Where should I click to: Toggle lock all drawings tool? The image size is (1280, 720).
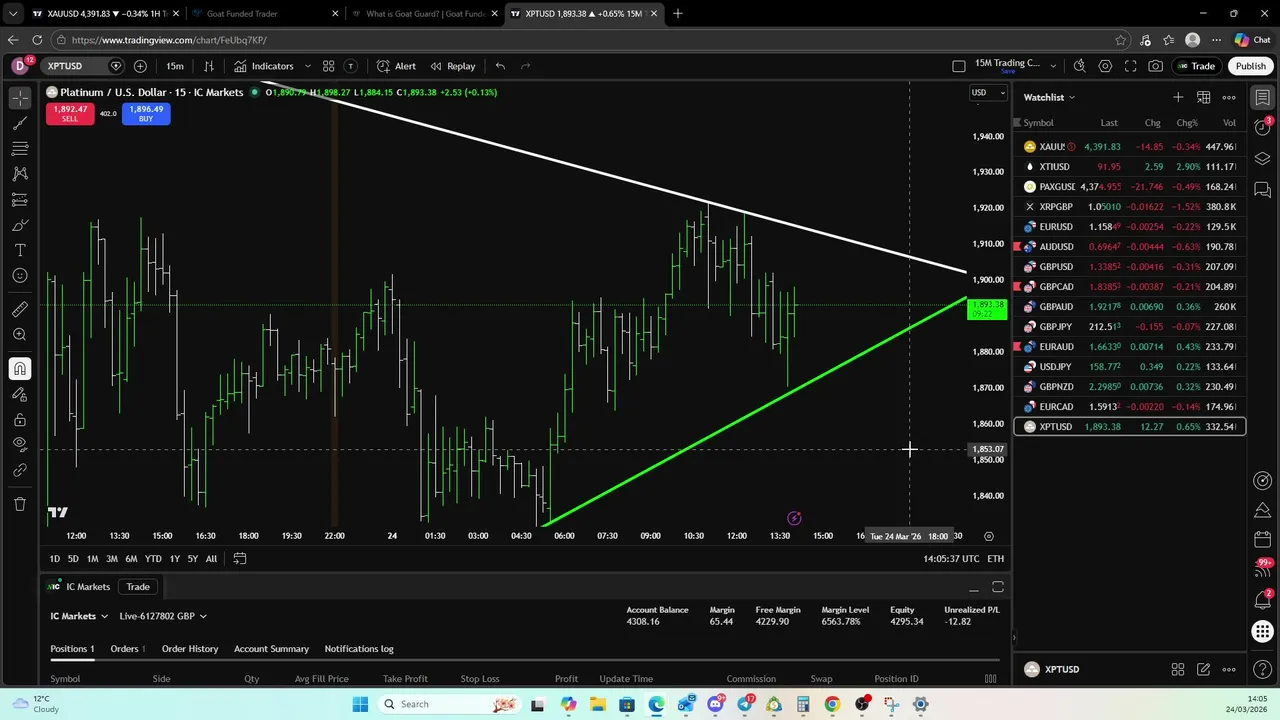point(20,420)
